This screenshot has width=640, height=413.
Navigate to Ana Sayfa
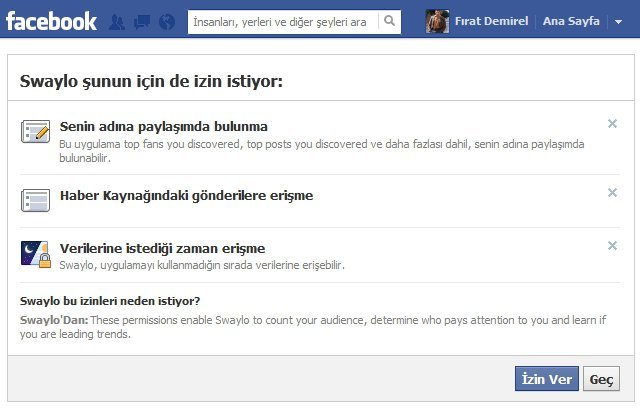[x=571, y=21]
